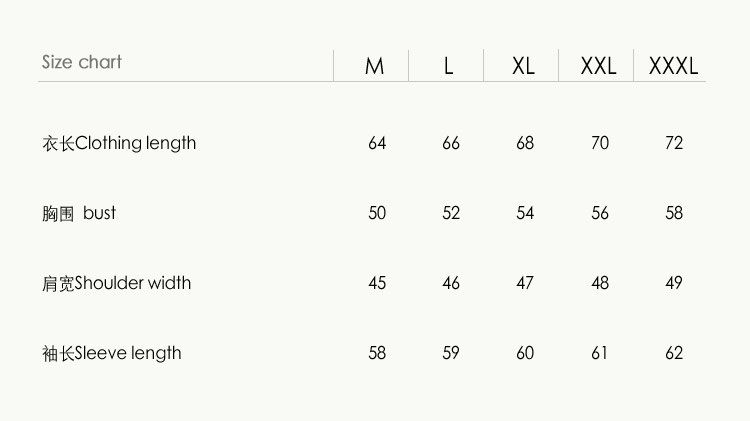Click shoulder width value 47 for XL
The width and height of the screenshot is (750, 421).
(525, 283)
